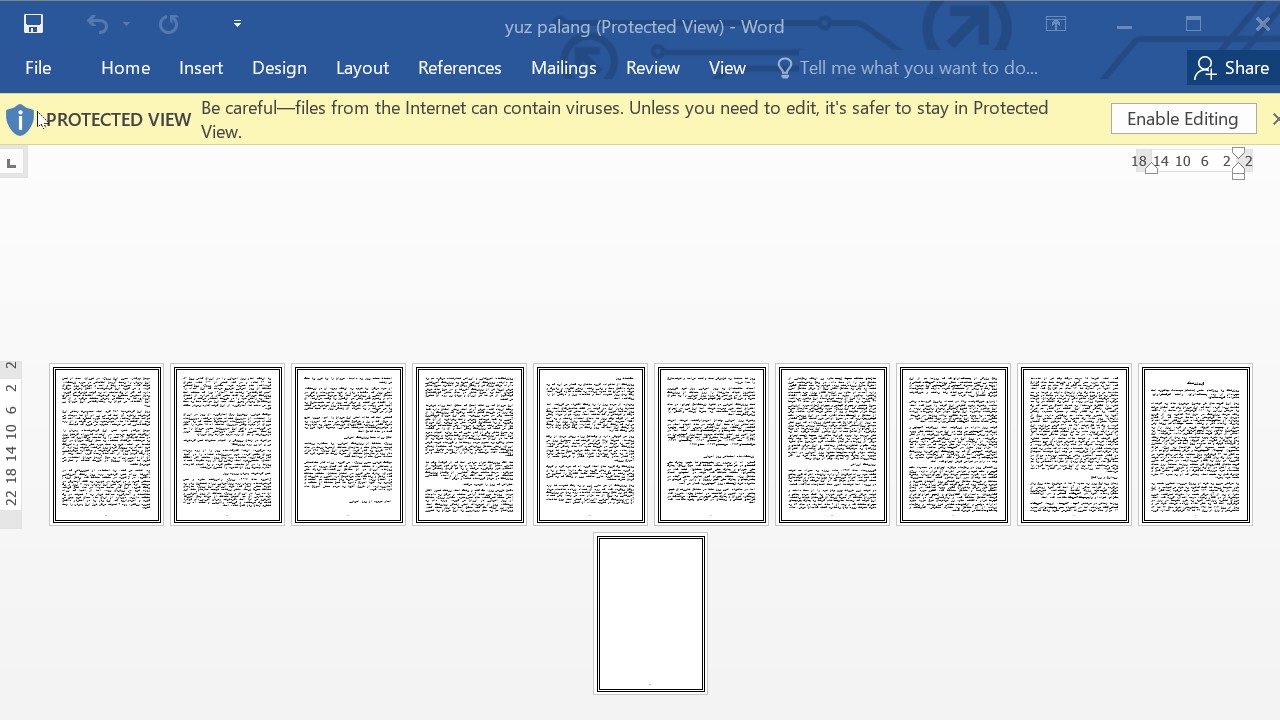Click the indent marker on horizontal ruler
1280x720 pixels.
[x=1238, y=163]
